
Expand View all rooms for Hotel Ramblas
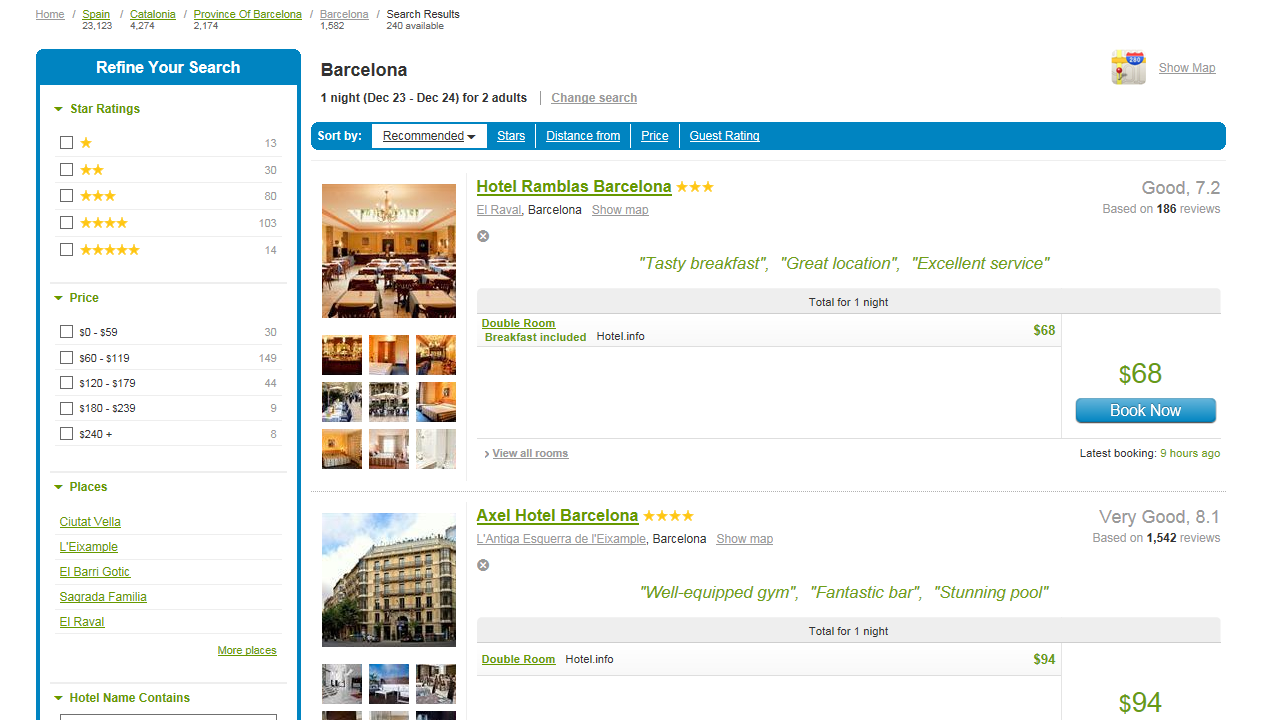pos(530,454)
